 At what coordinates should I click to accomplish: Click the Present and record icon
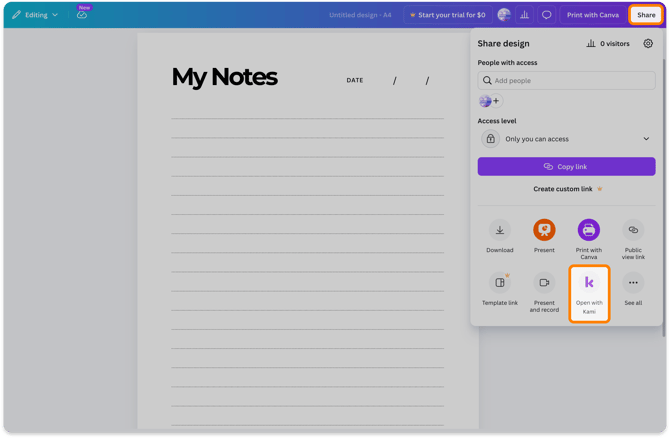[x=544, y=283]
